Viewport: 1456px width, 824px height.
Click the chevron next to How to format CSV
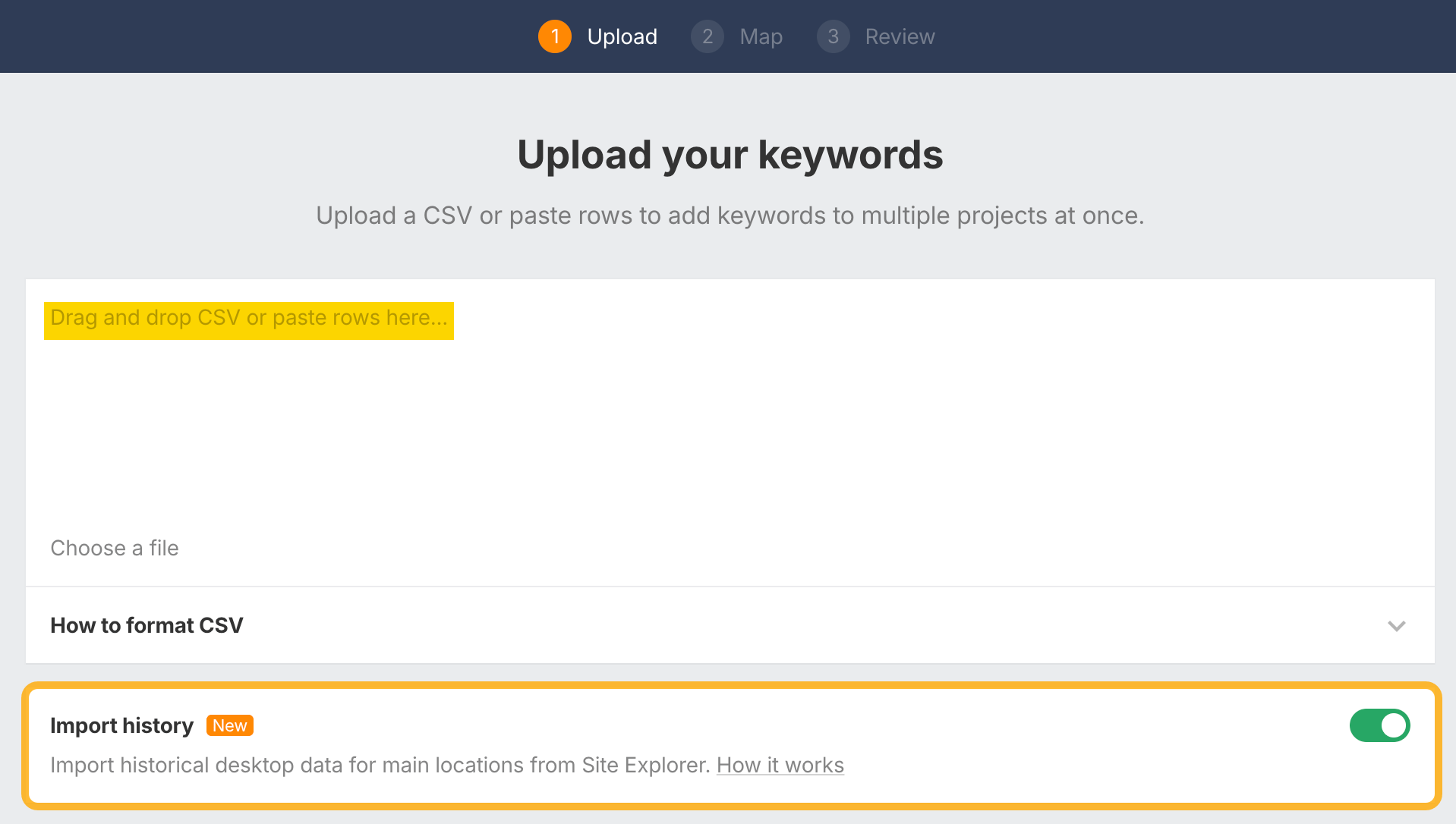pos(1397,627)
